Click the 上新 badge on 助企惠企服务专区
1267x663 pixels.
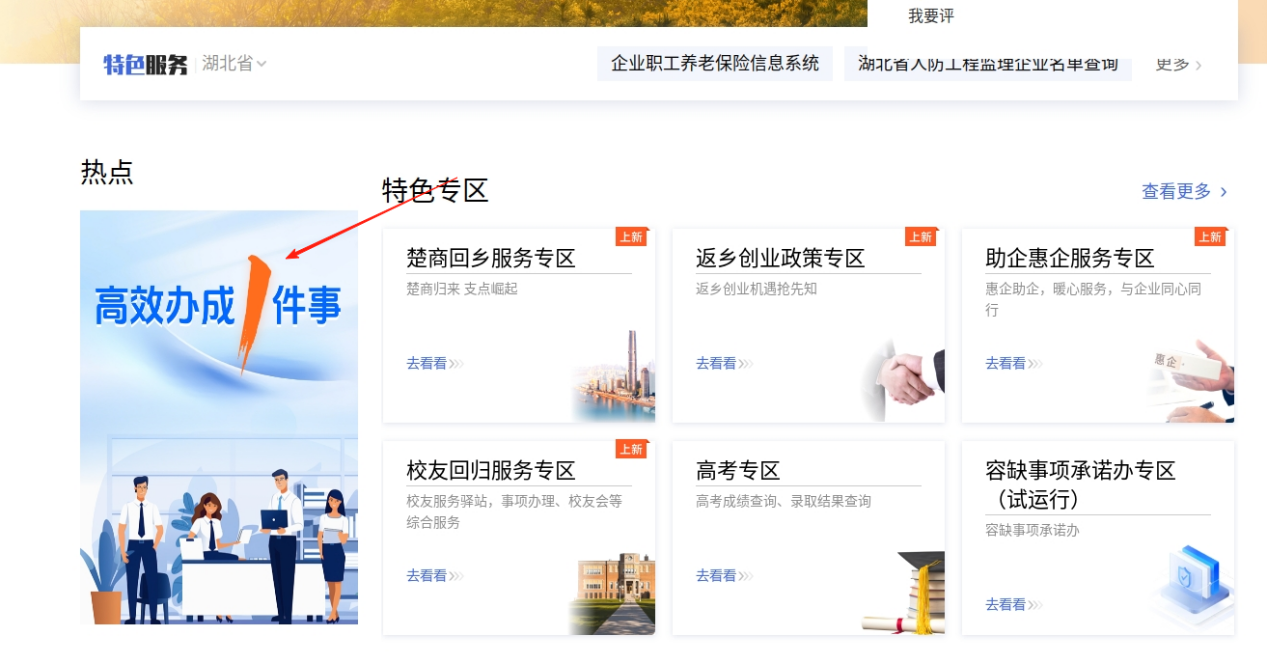[1209, 237]
